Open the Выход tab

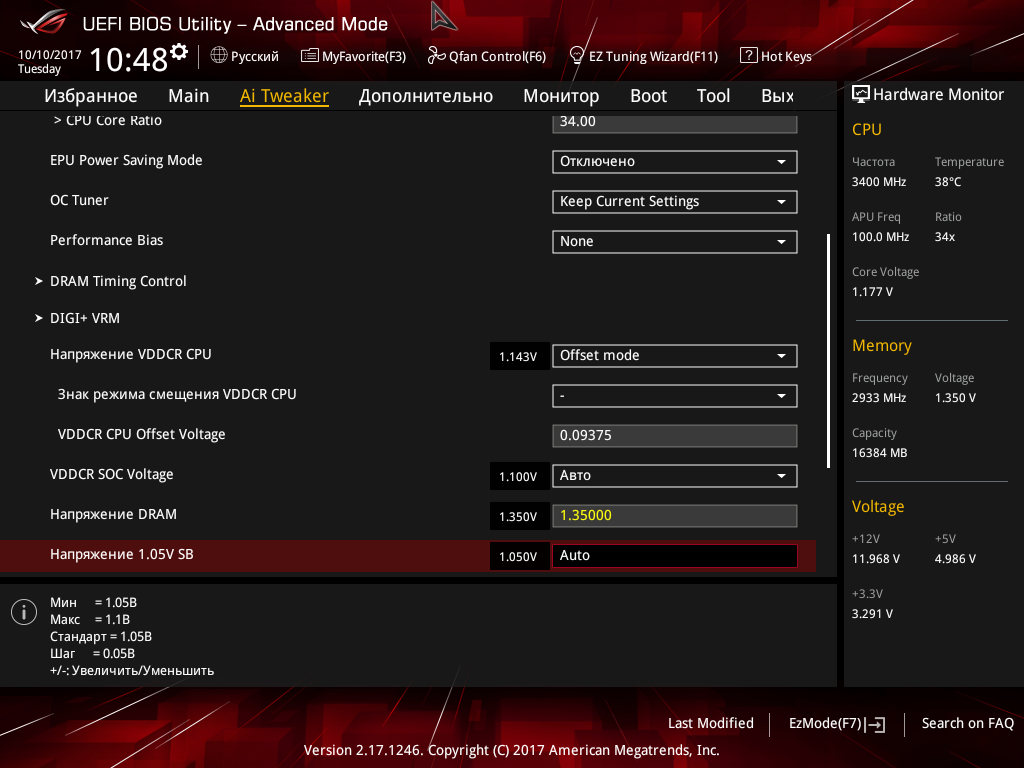pyautogui.click(x=778, y=96)
